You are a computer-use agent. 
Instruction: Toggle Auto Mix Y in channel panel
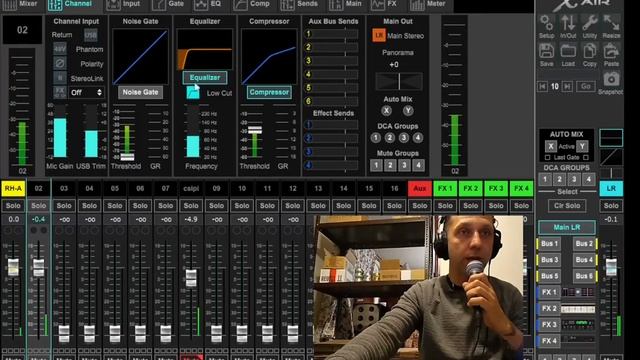coord(408,111)
